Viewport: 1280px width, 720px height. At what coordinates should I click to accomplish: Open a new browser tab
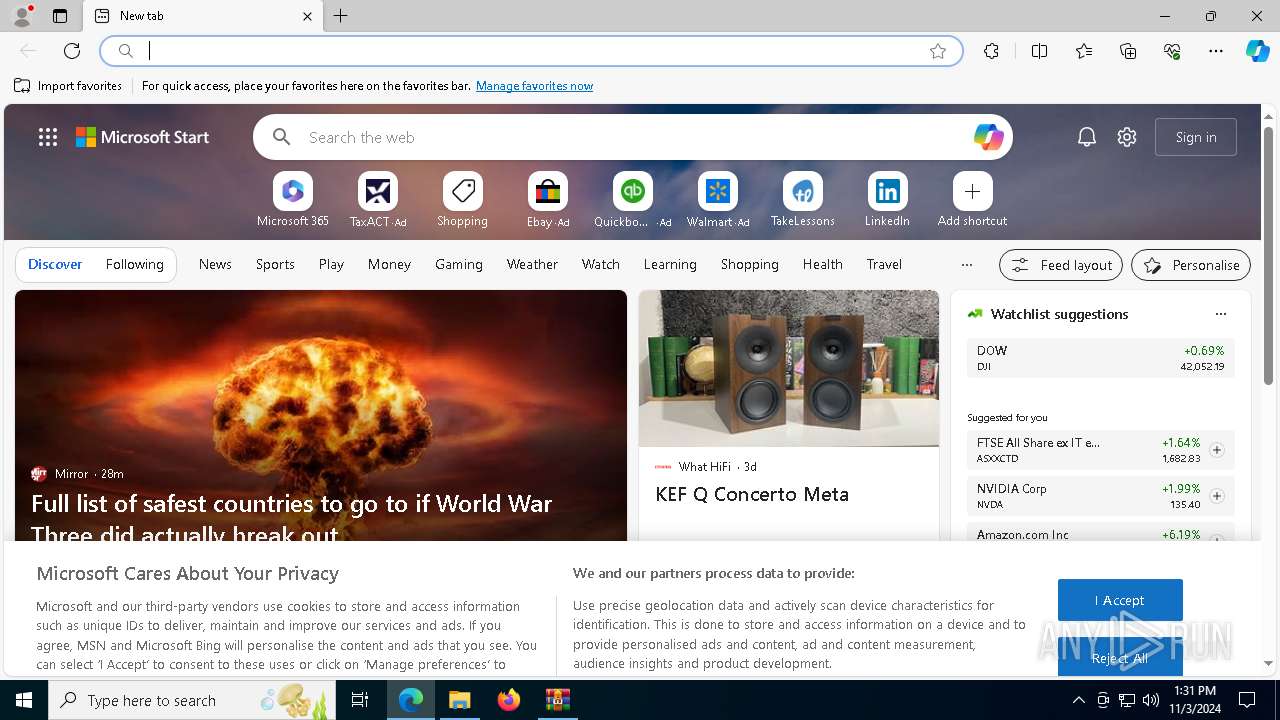341,16
